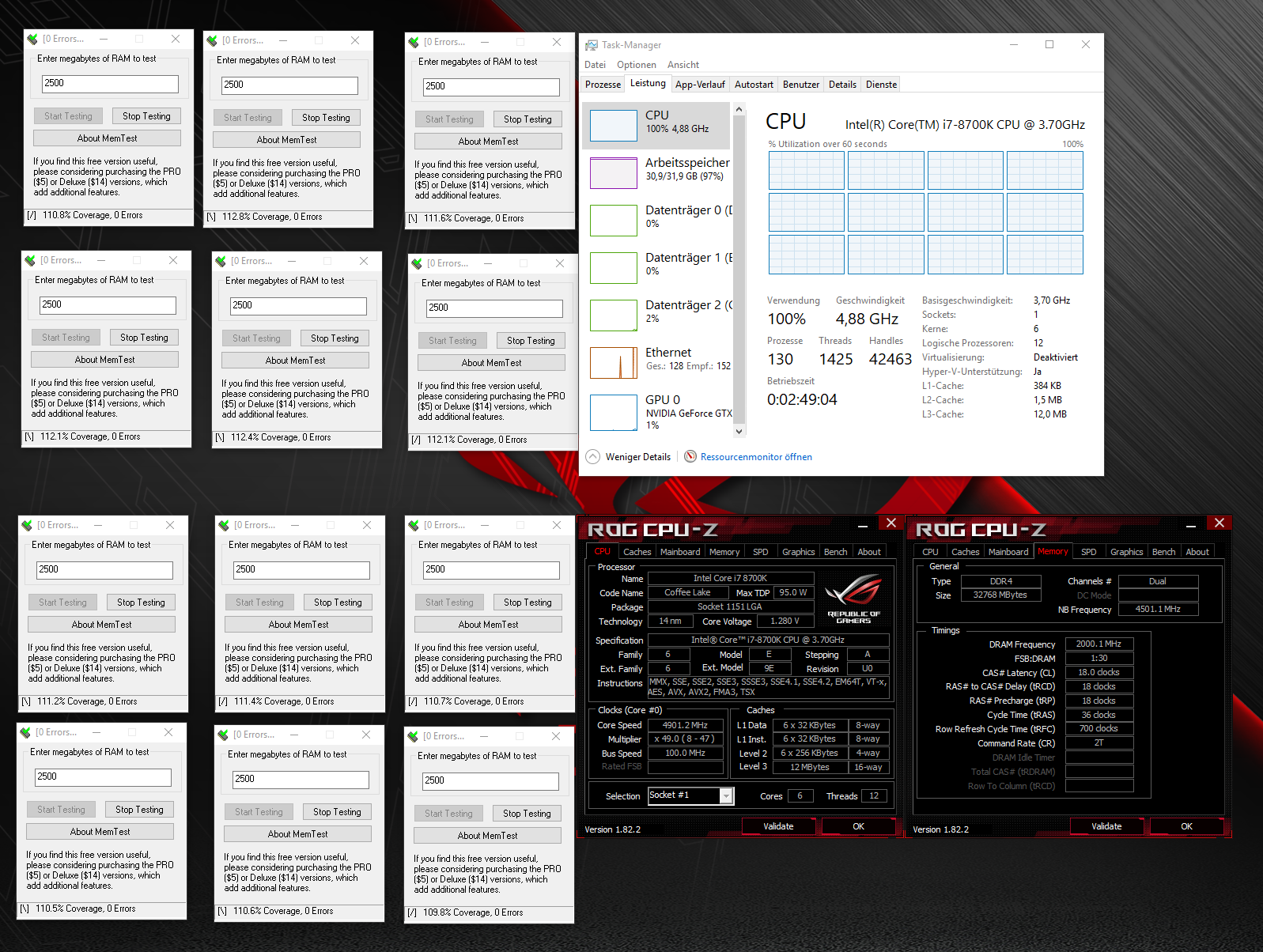The image size is (1263, 952).
Task: Switch to the App-Verlauf tab
Action: pos(700,85)
